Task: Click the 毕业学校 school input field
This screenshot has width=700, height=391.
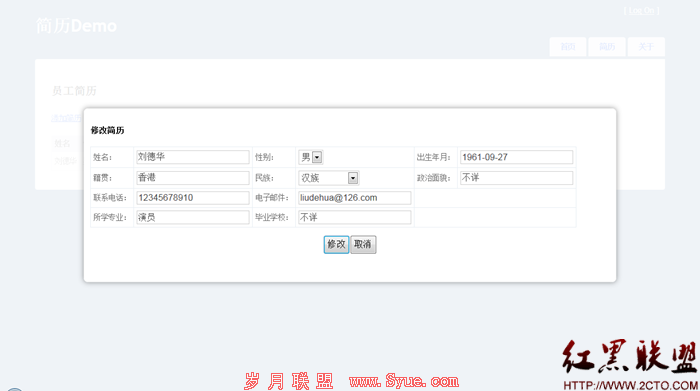Action: pos(354,217)
